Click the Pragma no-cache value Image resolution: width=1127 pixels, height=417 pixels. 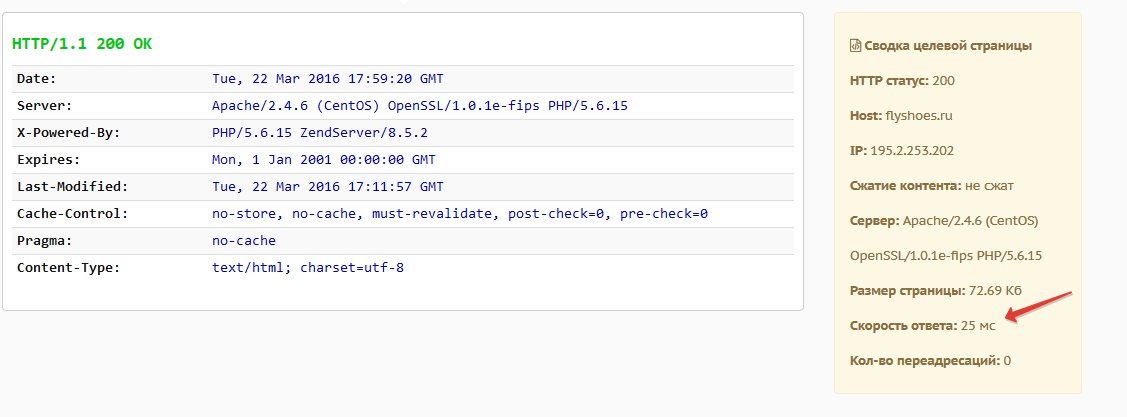pos(244,240)
